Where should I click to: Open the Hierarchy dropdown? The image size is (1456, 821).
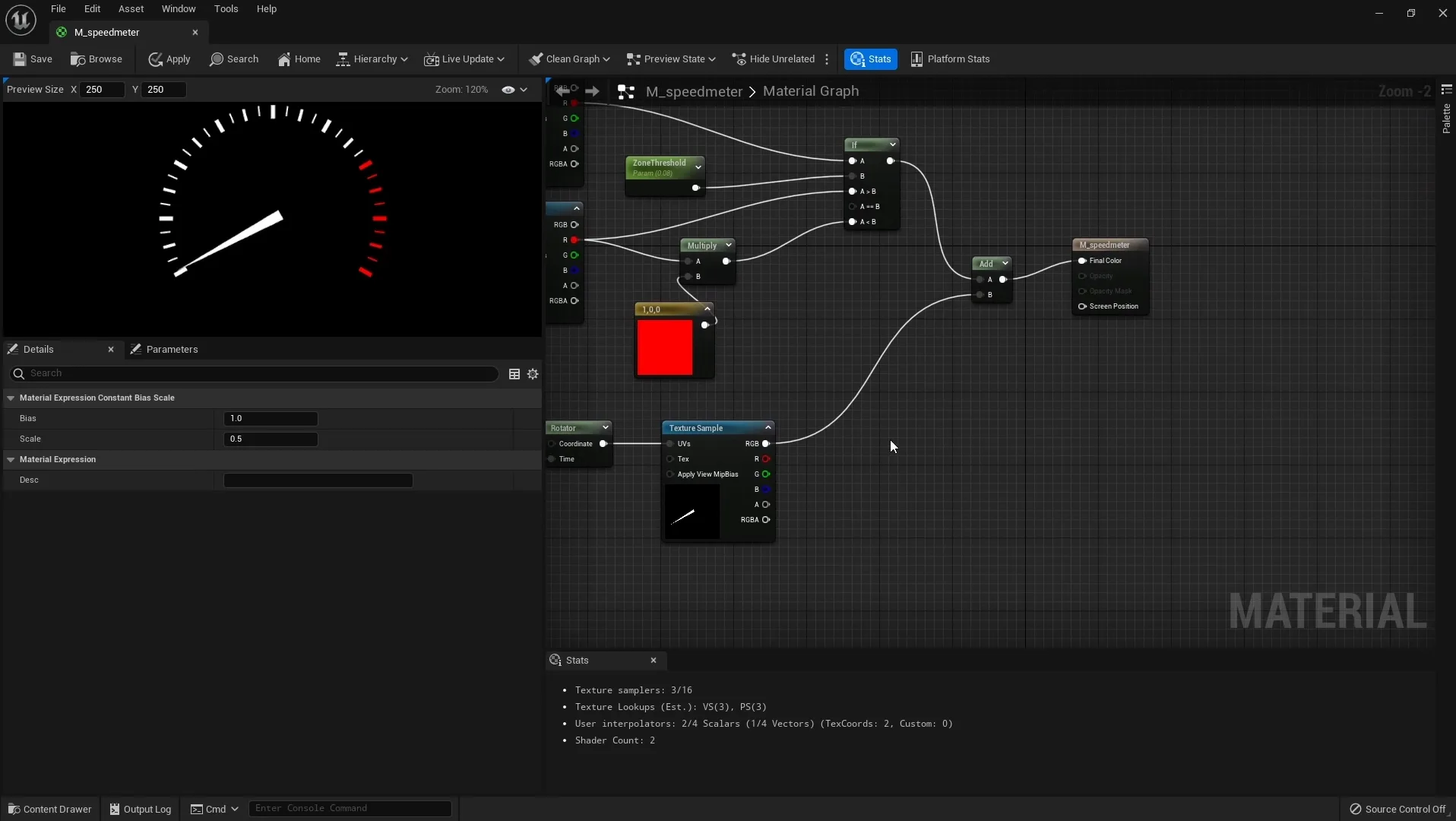point(371,59)
